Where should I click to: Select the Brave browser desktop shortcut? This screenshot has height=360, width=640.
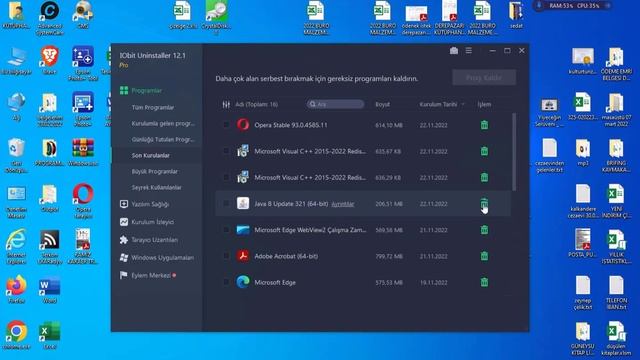tap(49, 60)
